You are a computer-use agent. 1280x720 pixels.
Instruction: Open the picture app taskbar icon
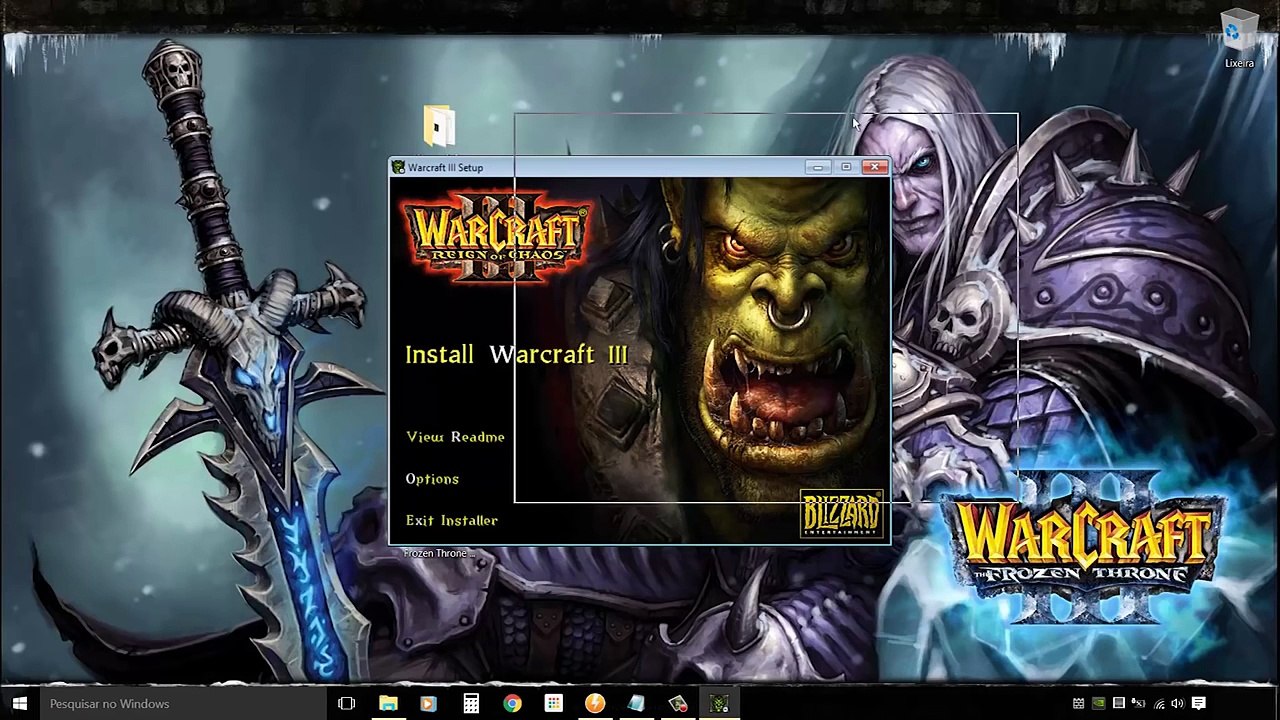click(678, 703)
